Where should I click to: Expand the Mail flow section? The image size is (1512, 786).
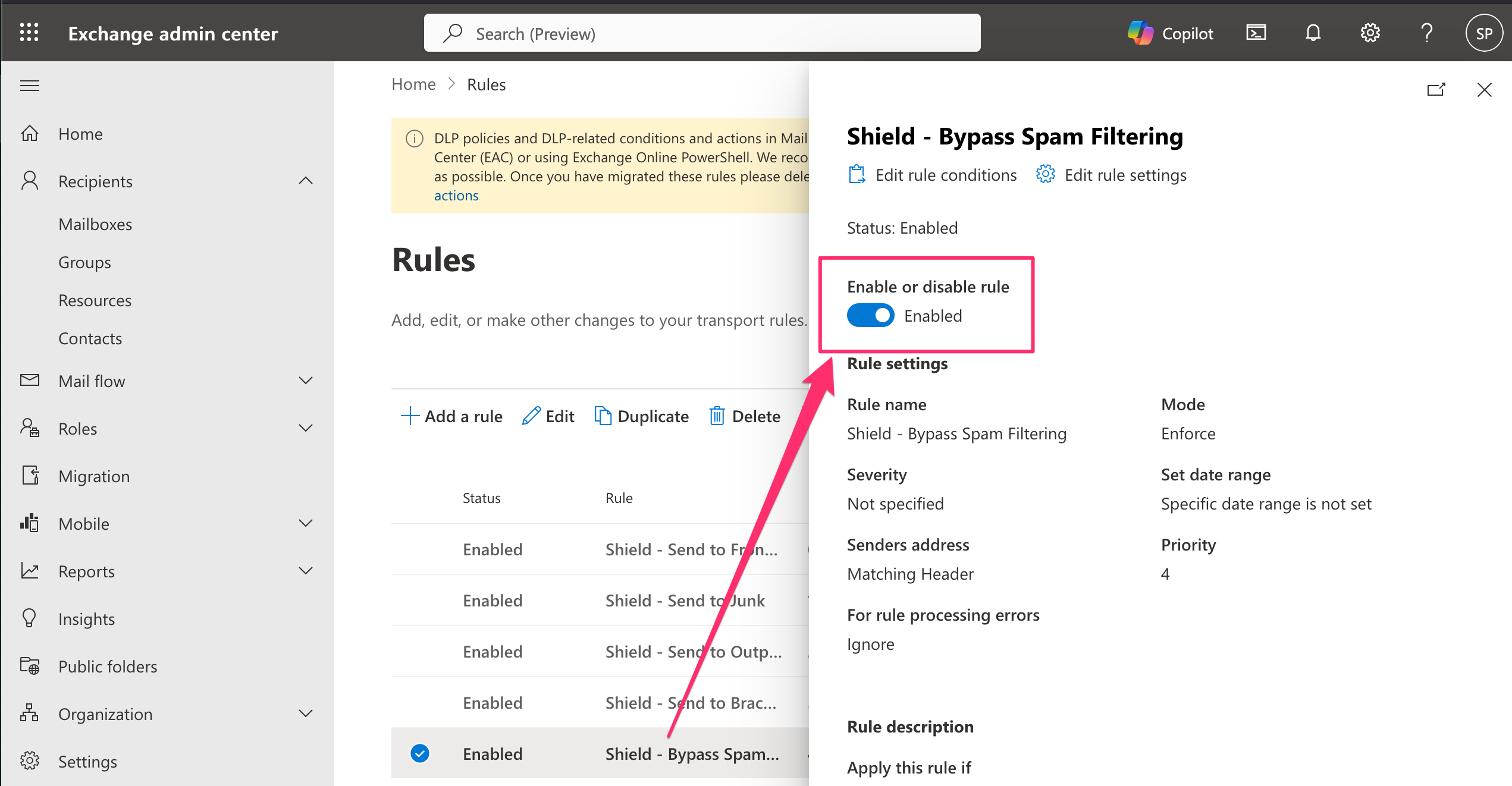click(306, 381)
